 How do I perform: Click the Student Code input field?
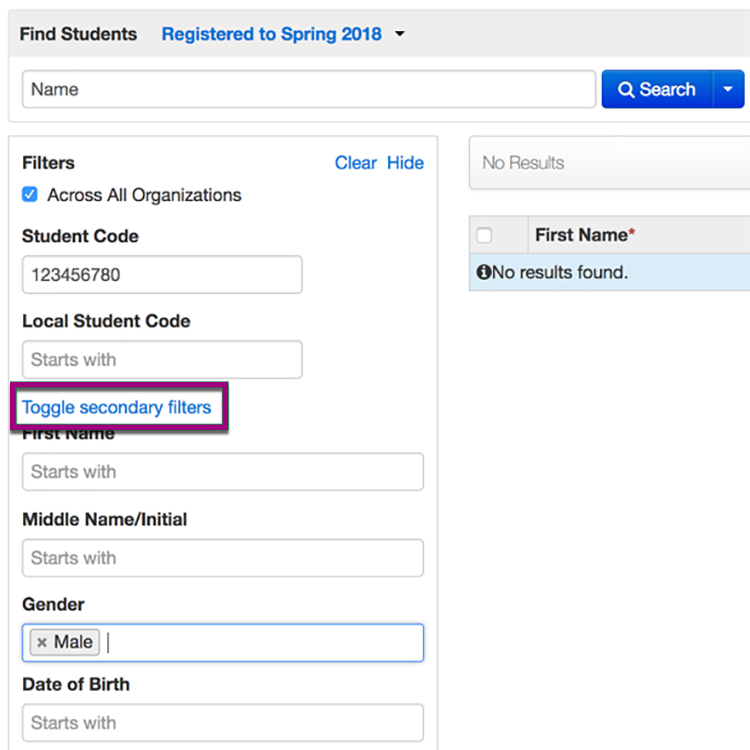click(x=161, y=274)
